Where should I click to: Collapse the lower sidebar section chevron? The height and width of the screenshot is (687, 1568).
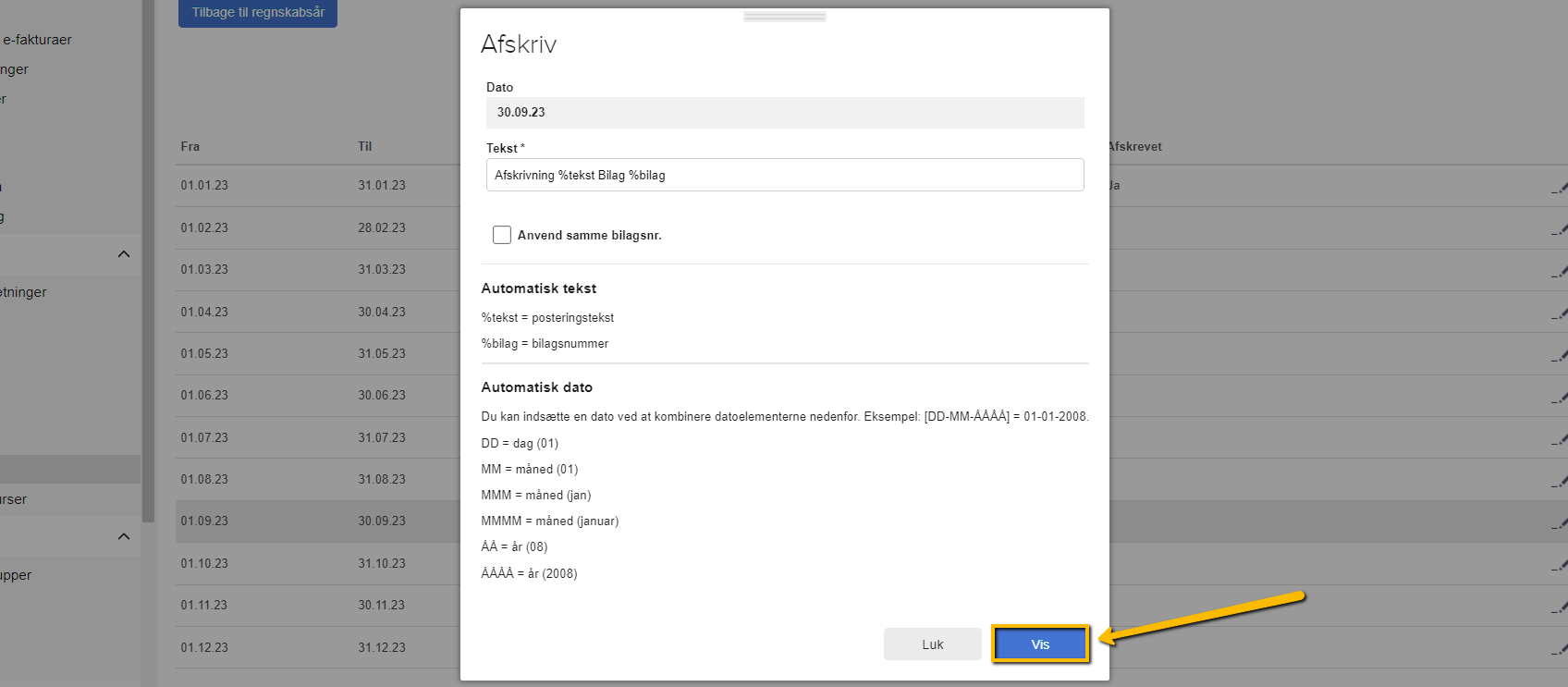124,537
